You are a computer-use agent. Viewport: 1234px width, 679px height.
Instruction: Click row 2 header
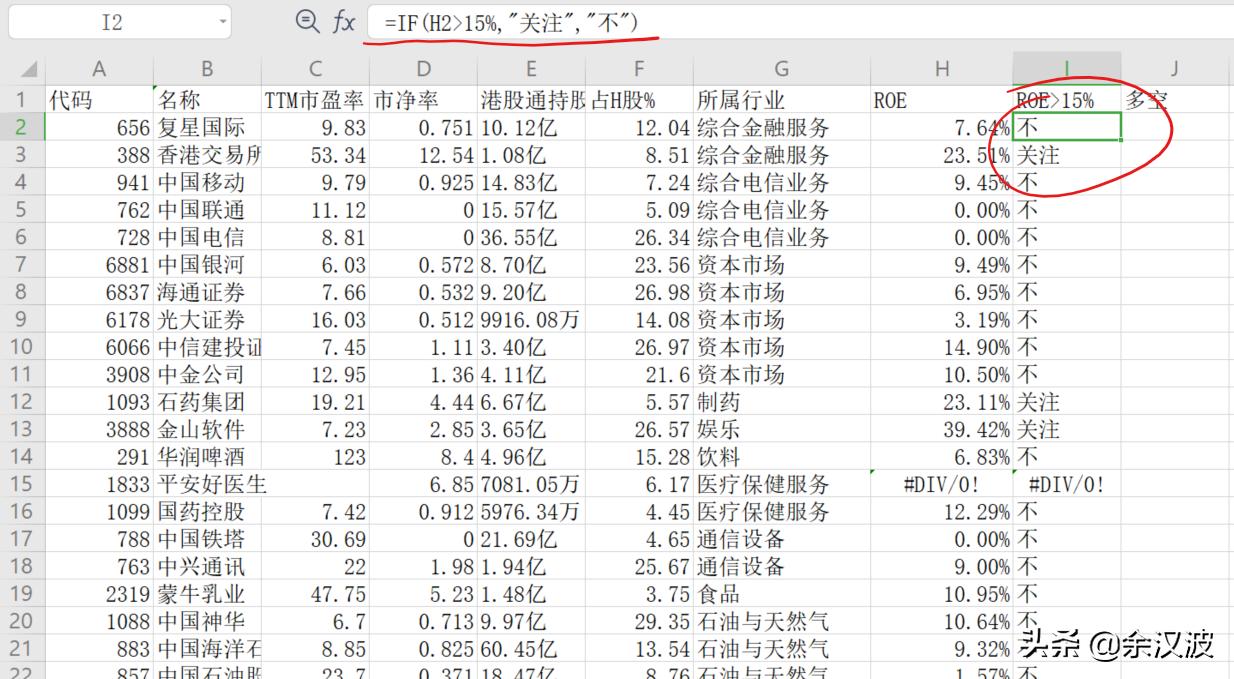[x=22, y=128]
